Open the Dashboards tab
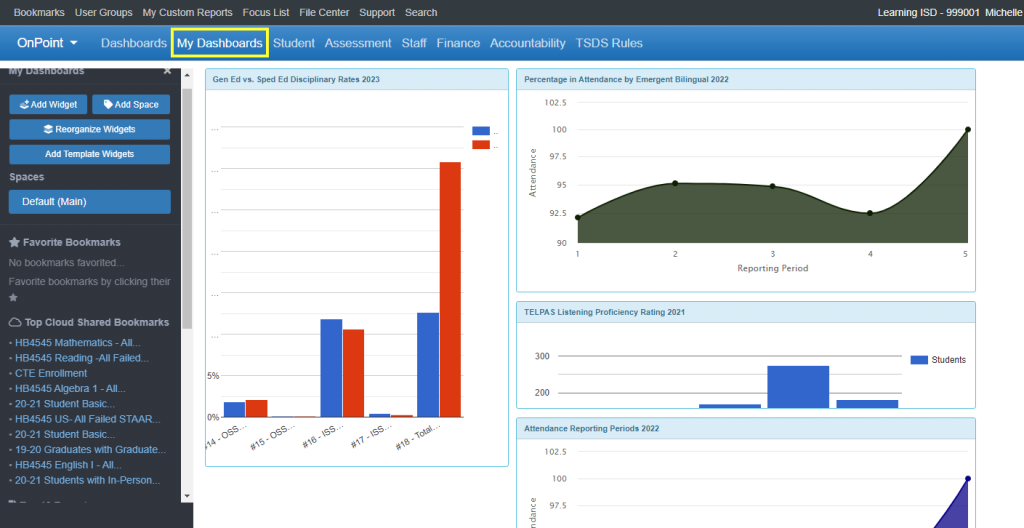 134,43
